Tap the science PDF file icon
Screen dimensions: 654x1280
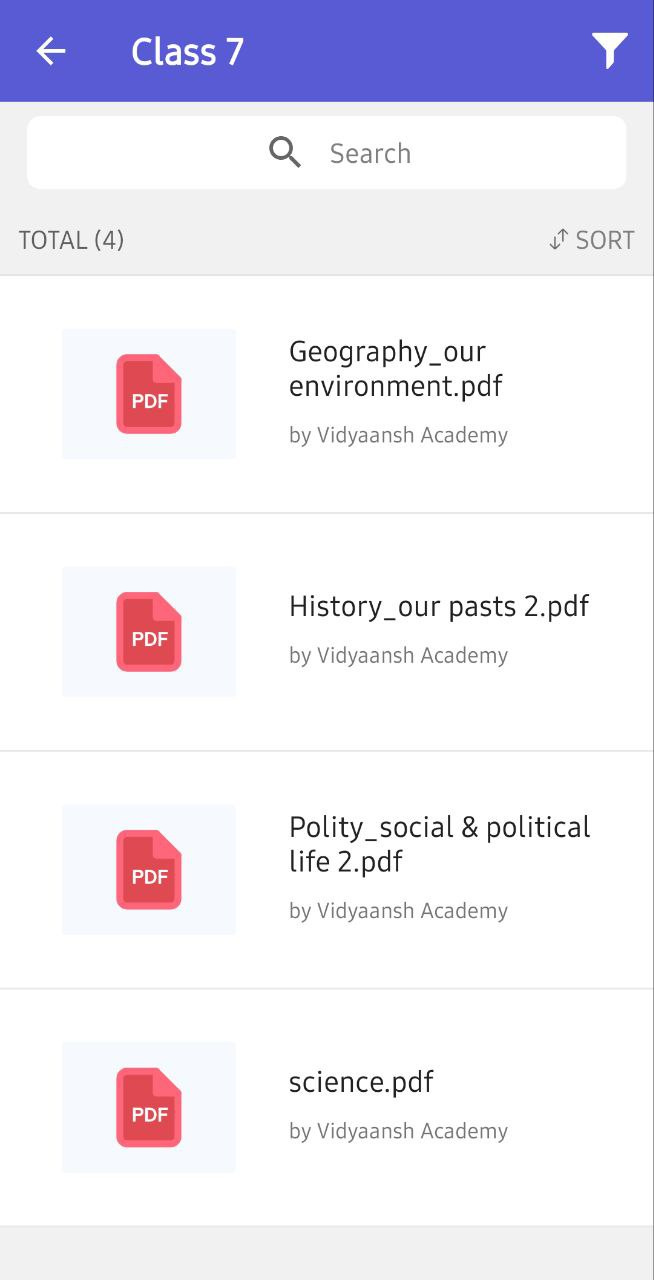tap(149, 1107)
